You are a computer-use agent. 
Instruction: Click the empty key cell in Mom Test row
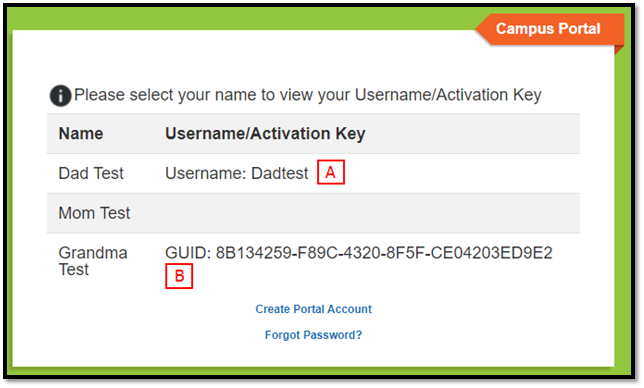(x=372, y=213)
